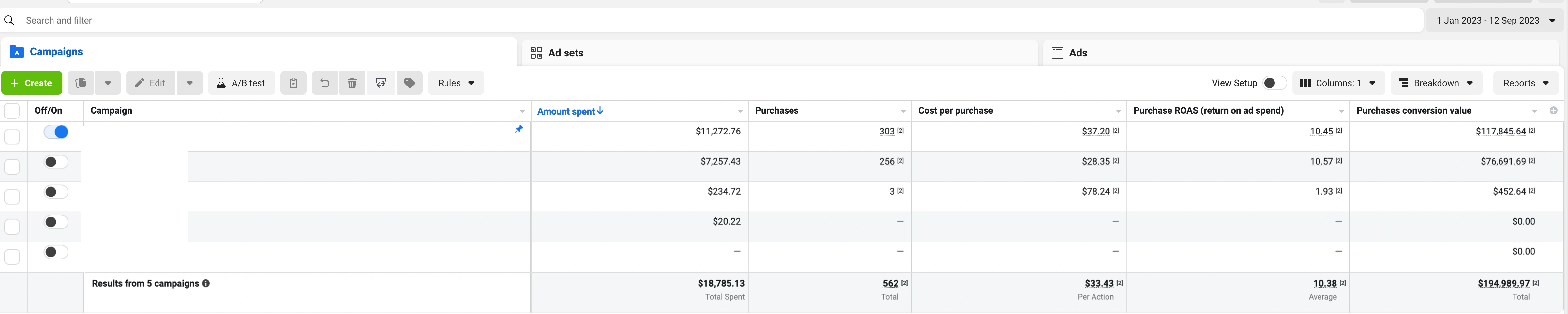
Task: Click the green Create button
Action: tap(32, 83)
